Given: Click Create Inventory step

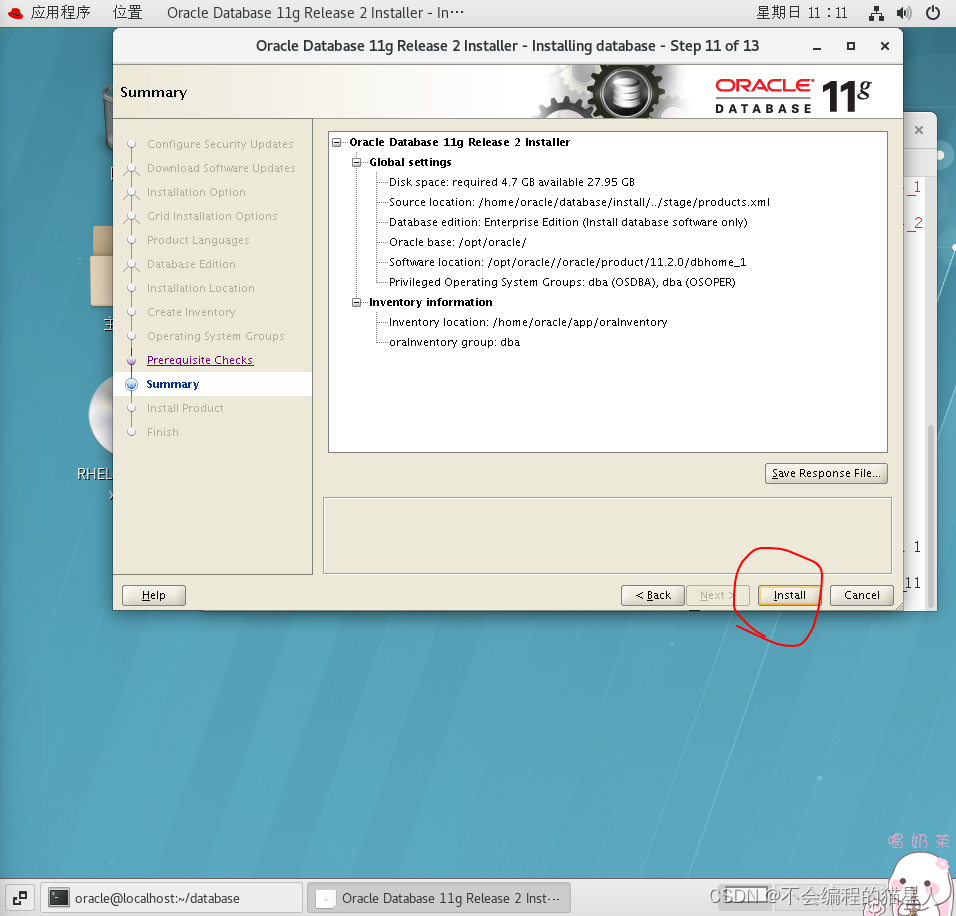Looking at the screenshot, I should [191, 312].
